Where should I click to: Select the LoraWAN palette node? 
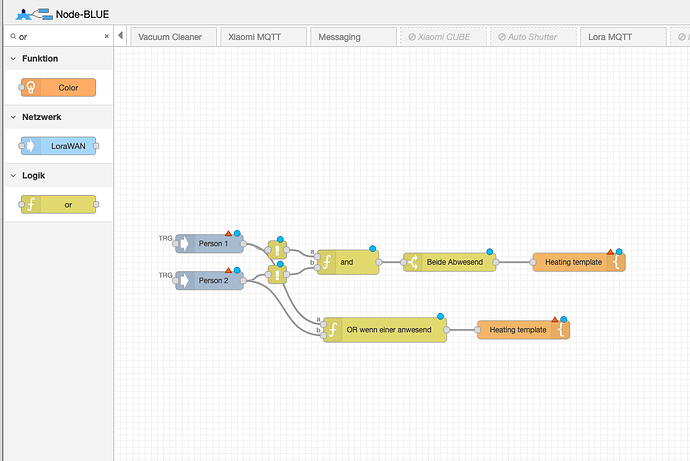tap(58, 146)
